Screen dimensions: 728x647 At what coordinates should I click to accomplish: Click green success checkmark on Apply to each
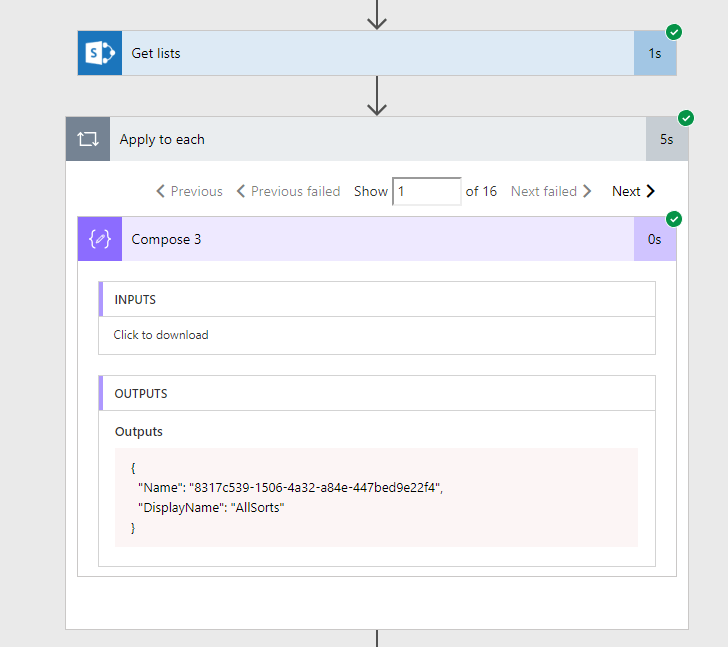click(x=686, y=118)
